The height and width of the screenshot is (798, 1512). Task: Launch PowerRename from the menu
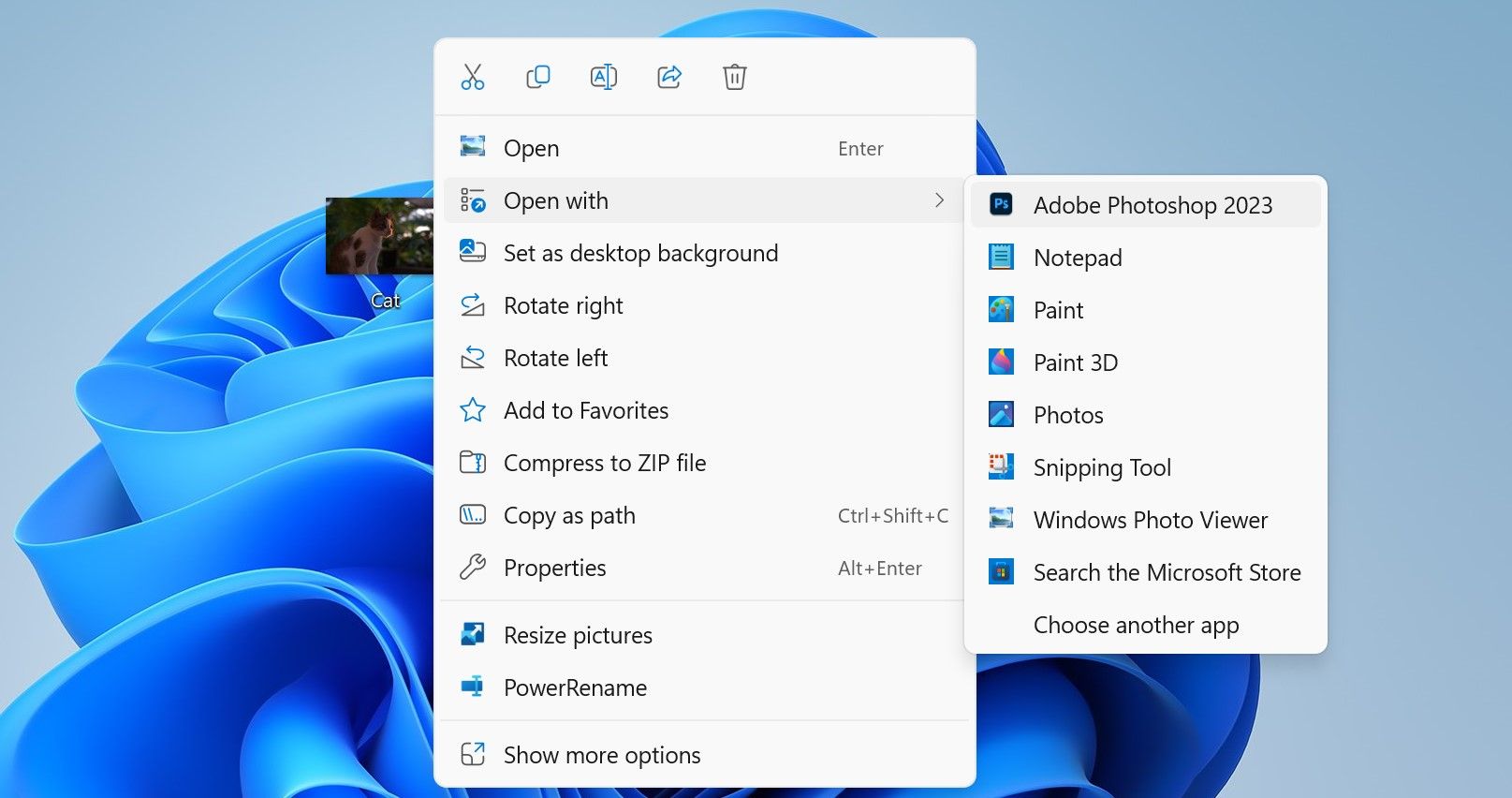575,687
